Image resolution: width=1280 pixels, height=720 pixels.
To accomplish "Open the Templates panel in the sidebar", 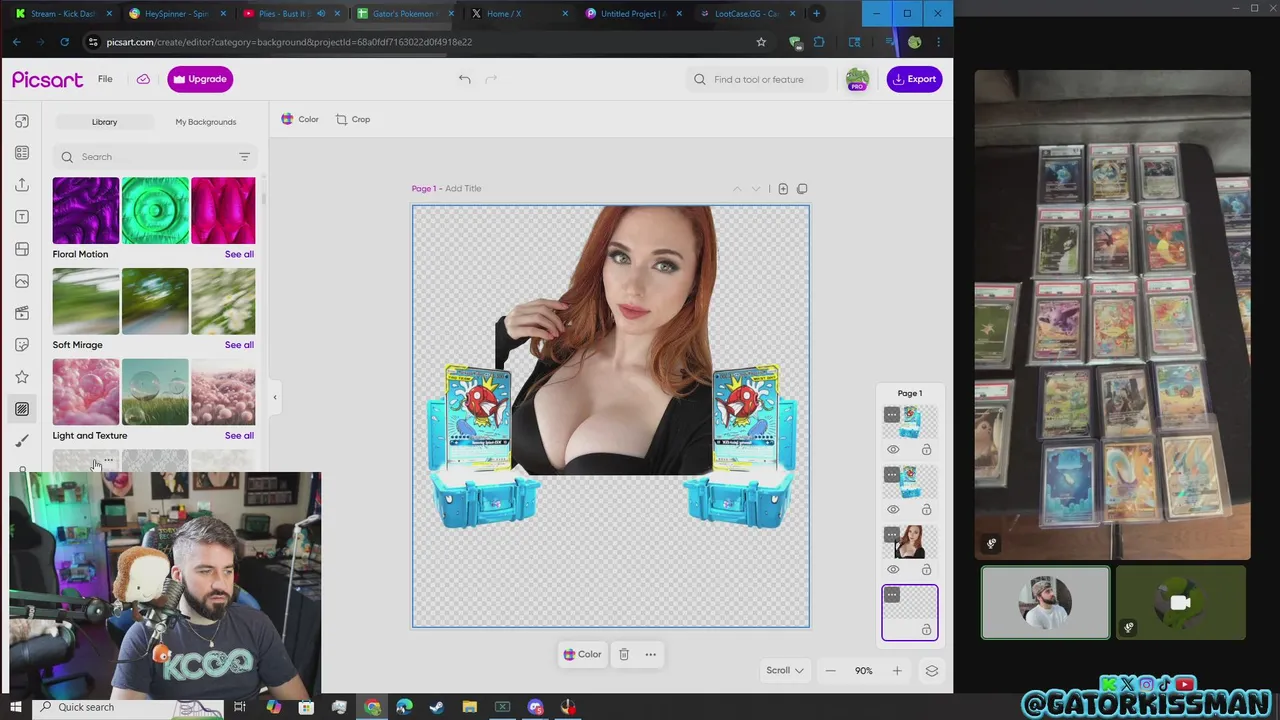I will click(x=22, y=153).
